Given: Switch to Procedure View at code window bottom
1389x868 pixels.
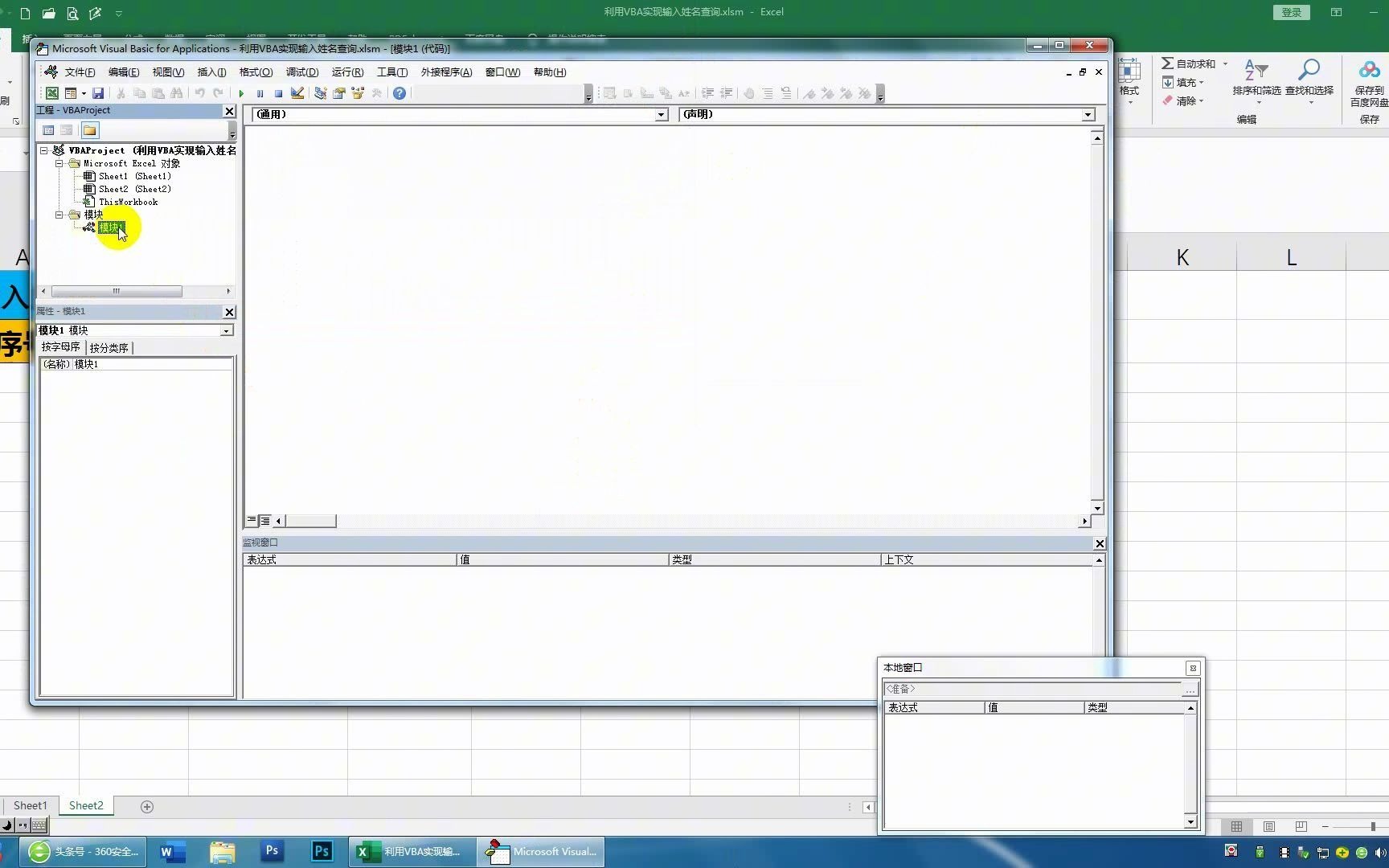Looking at the screenshot, I should click(x=252, y=521).
